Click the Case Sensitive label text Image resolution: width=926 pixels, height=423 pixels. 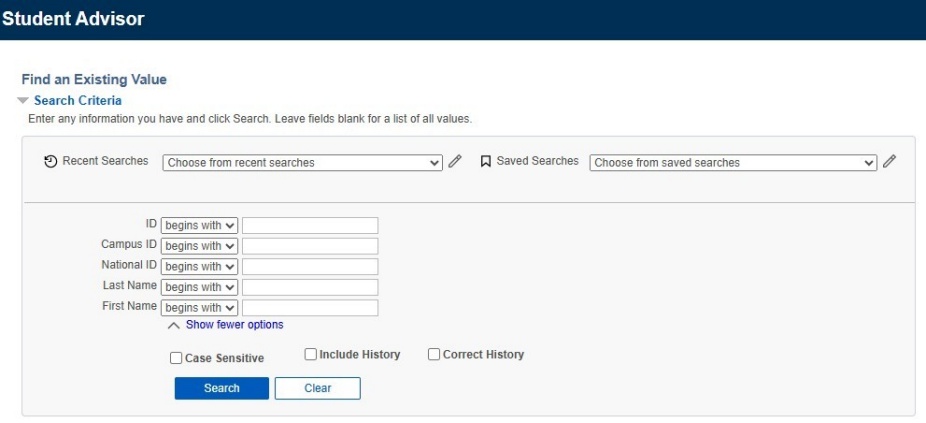point(224,358)
